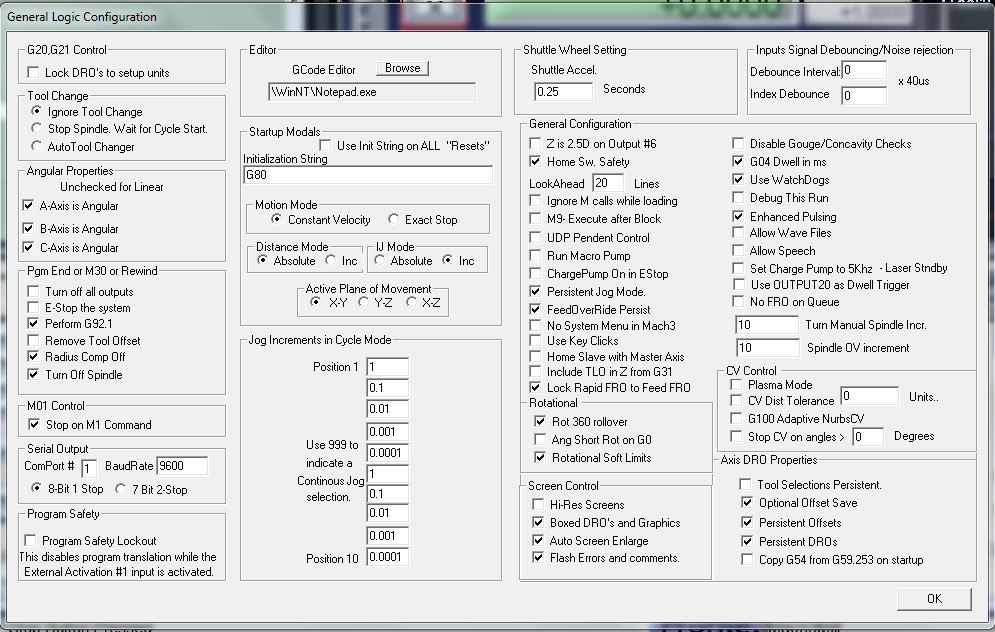Image resolution: width=995 pixels, height=632 pixels.
Task: Click the Browse button for GCode Editor
Action: [x=402, y=68]
